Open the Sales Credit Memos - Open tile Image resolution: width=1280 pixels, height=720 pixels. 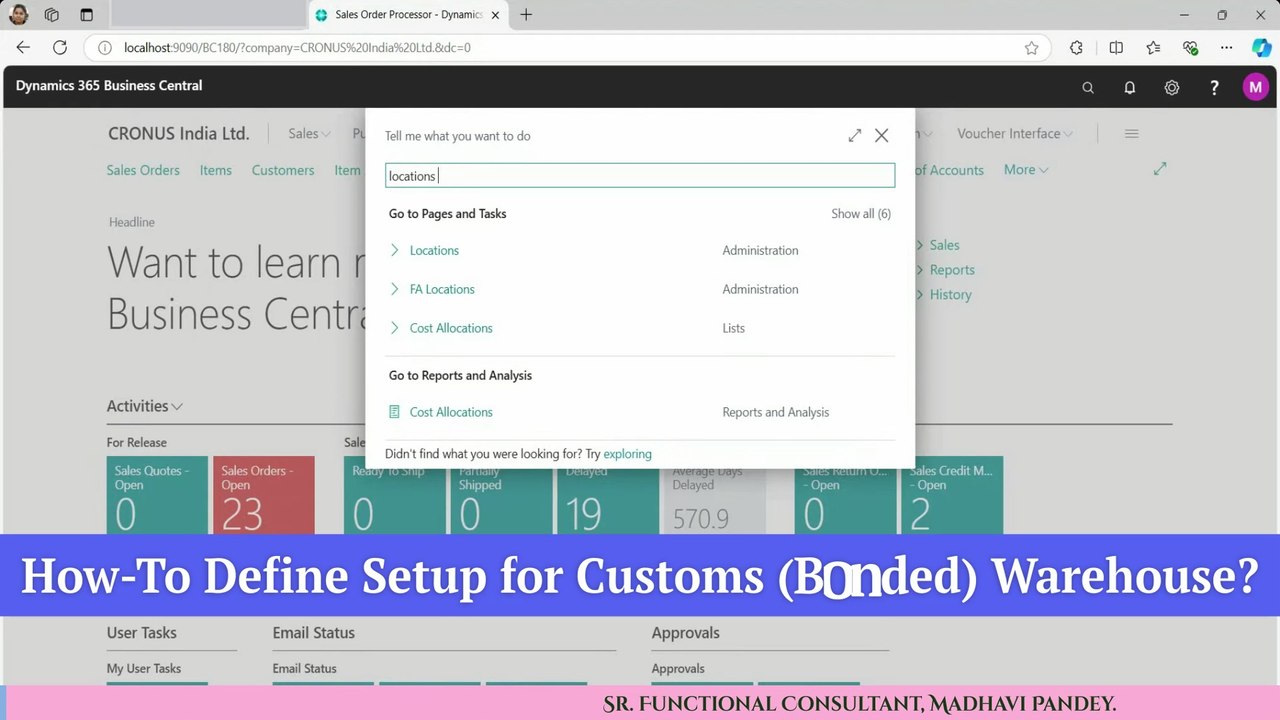pyautogui.click(x=952, y=495)
